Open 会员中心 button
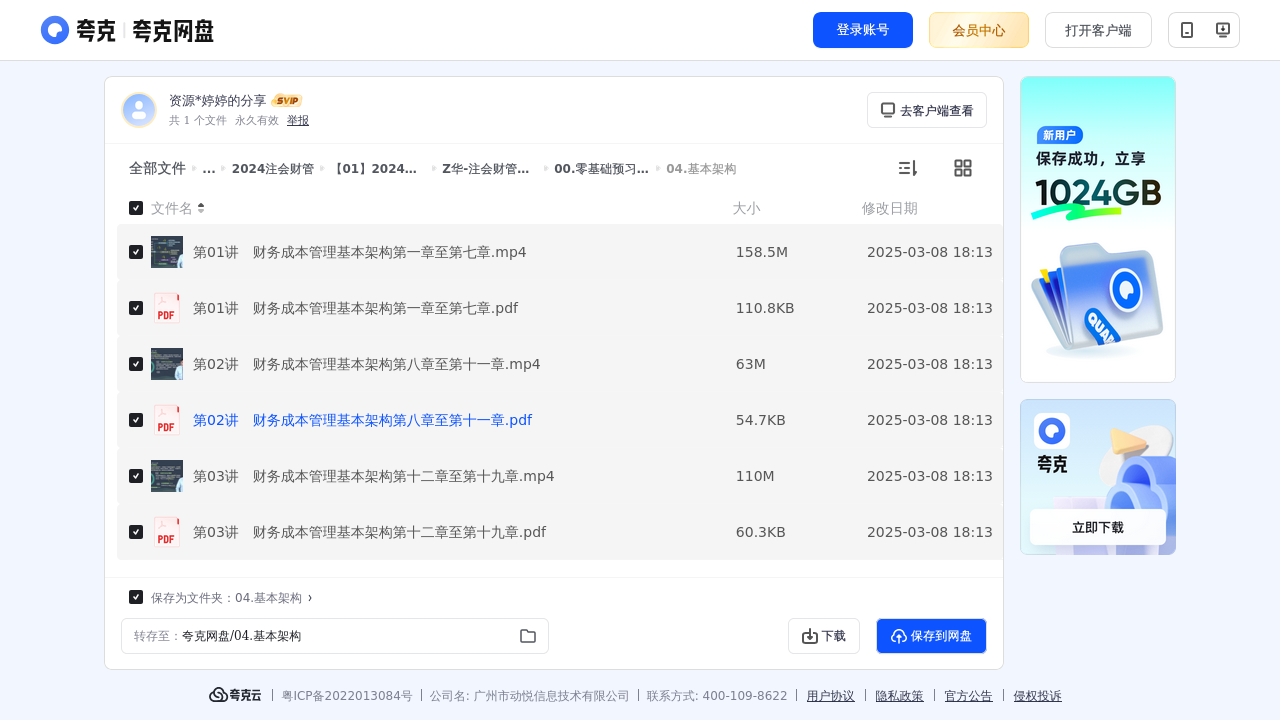The image size is (1280, 720). click(x=979, y=30)
